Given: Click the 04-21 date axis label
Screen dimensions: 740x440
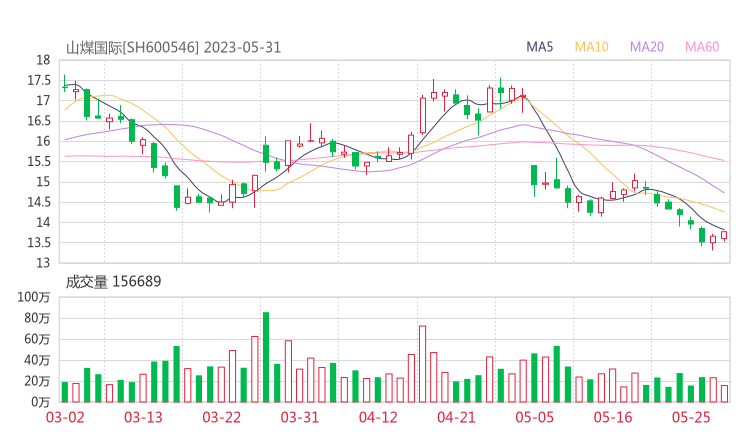Looking at the screenshot, I should pos(456,417).
